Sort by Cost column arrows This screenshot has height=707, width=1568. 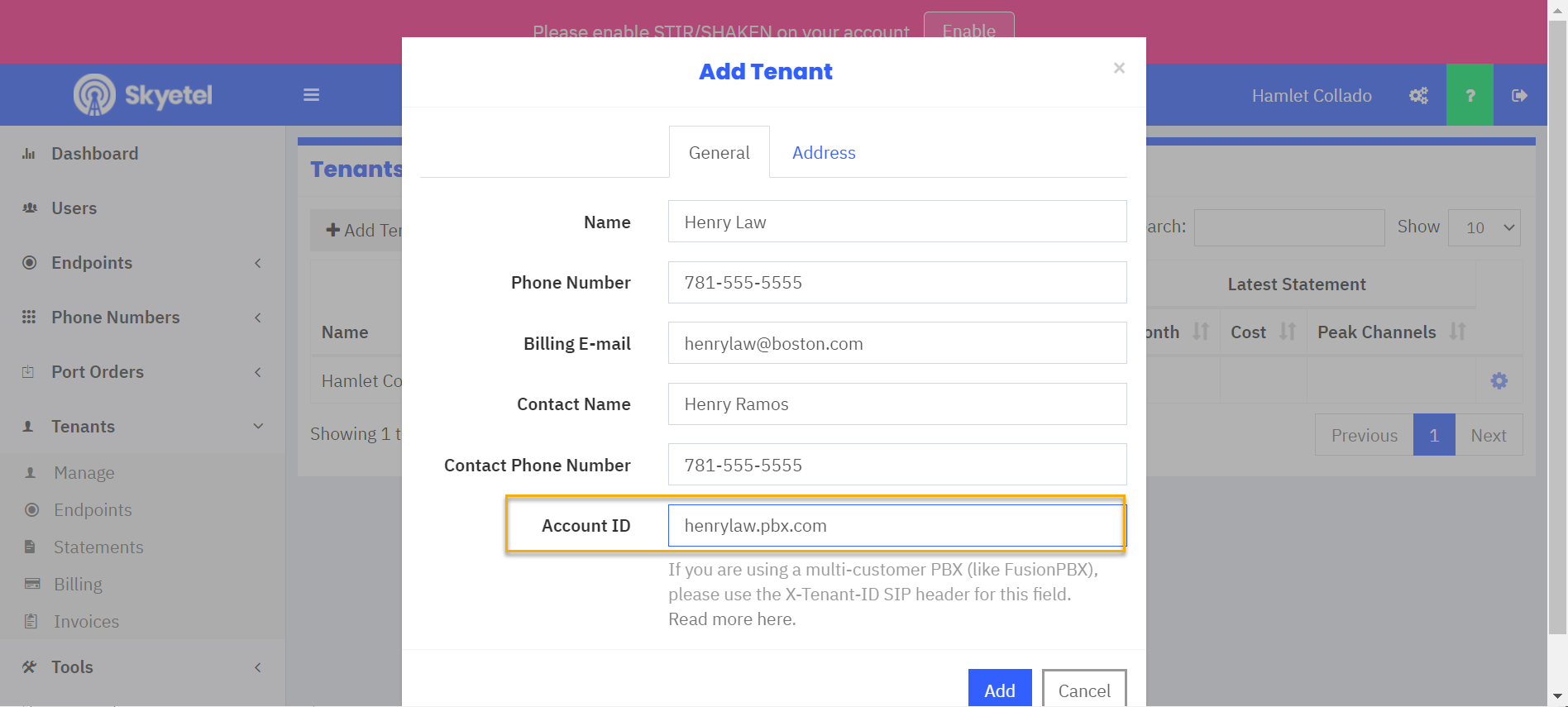(x=1287, y=332)
